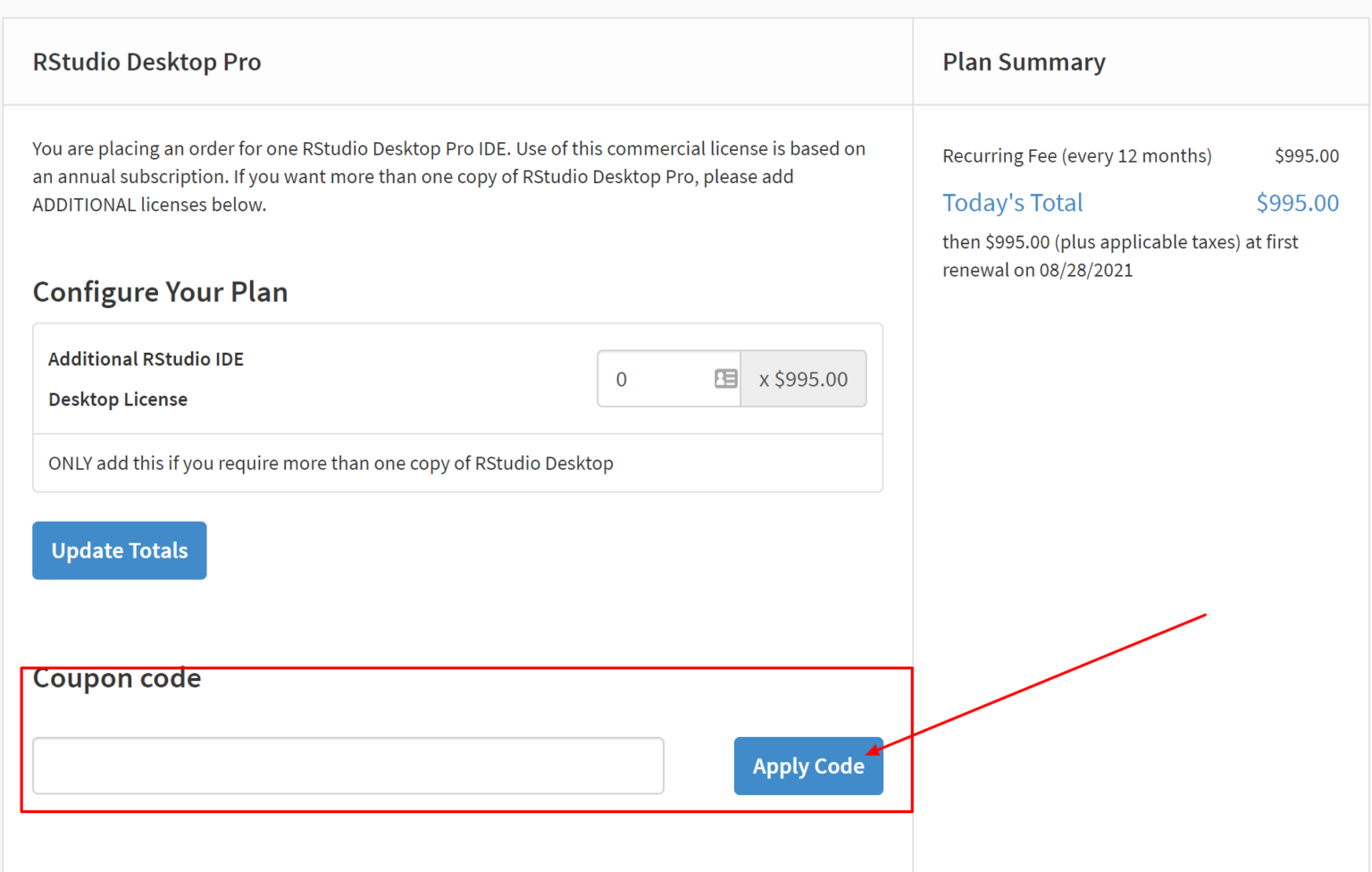The image size is (1372, 872).
Task: Click the Configure Your Plan heading
Action: 160,292
